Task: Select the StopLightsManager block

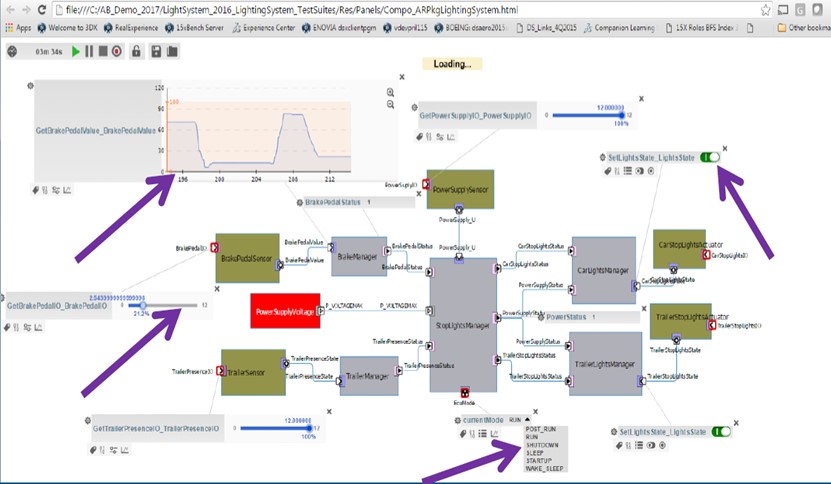Action: 463,325
